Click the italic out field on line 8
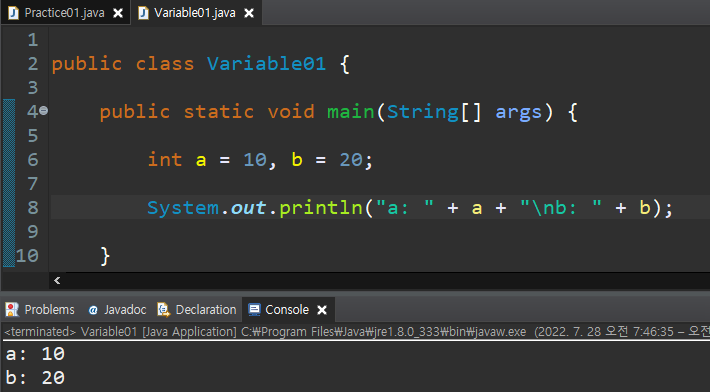 pos(248,208)
